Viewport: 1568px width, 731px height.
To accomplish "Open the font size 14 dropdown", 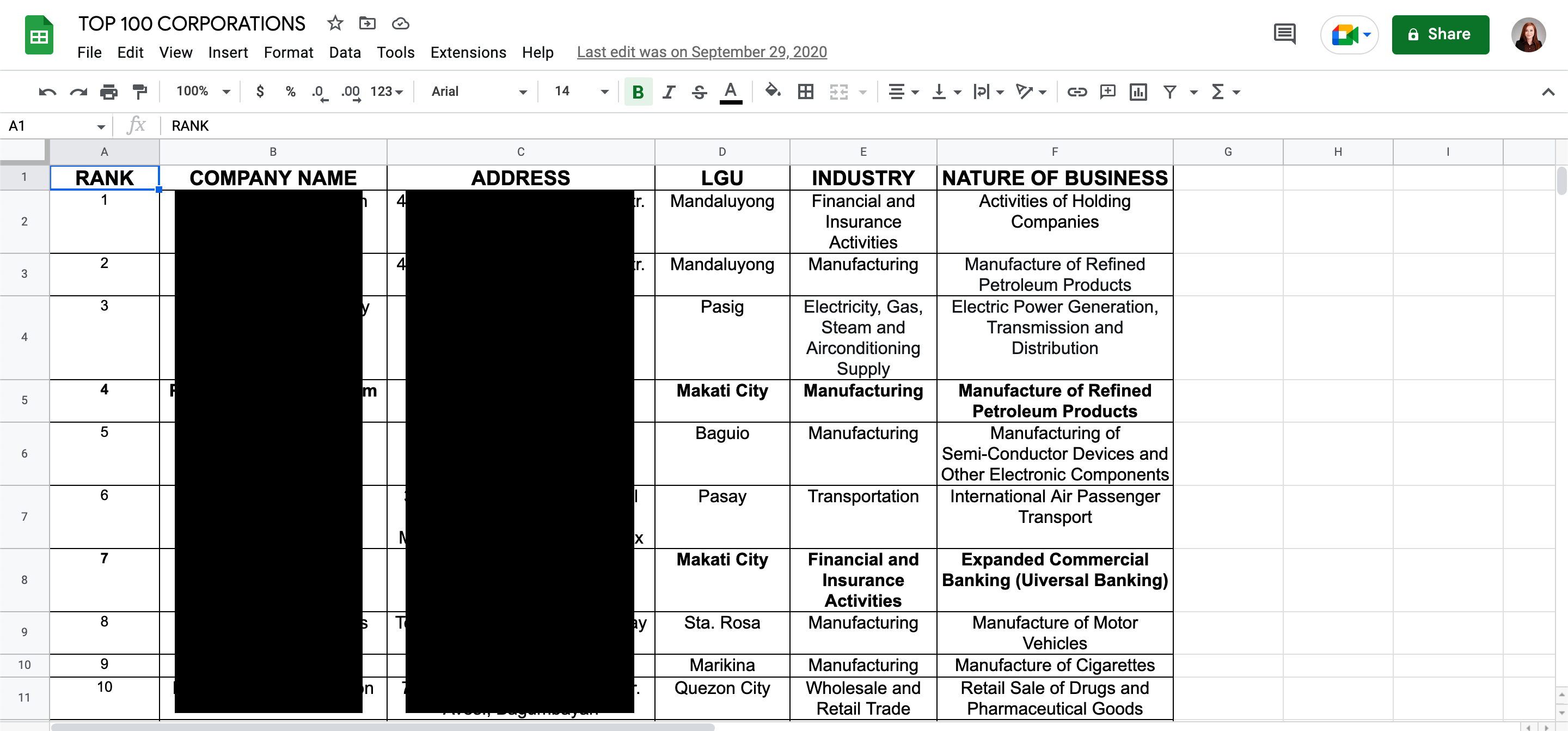I will [x=580, y=92].
